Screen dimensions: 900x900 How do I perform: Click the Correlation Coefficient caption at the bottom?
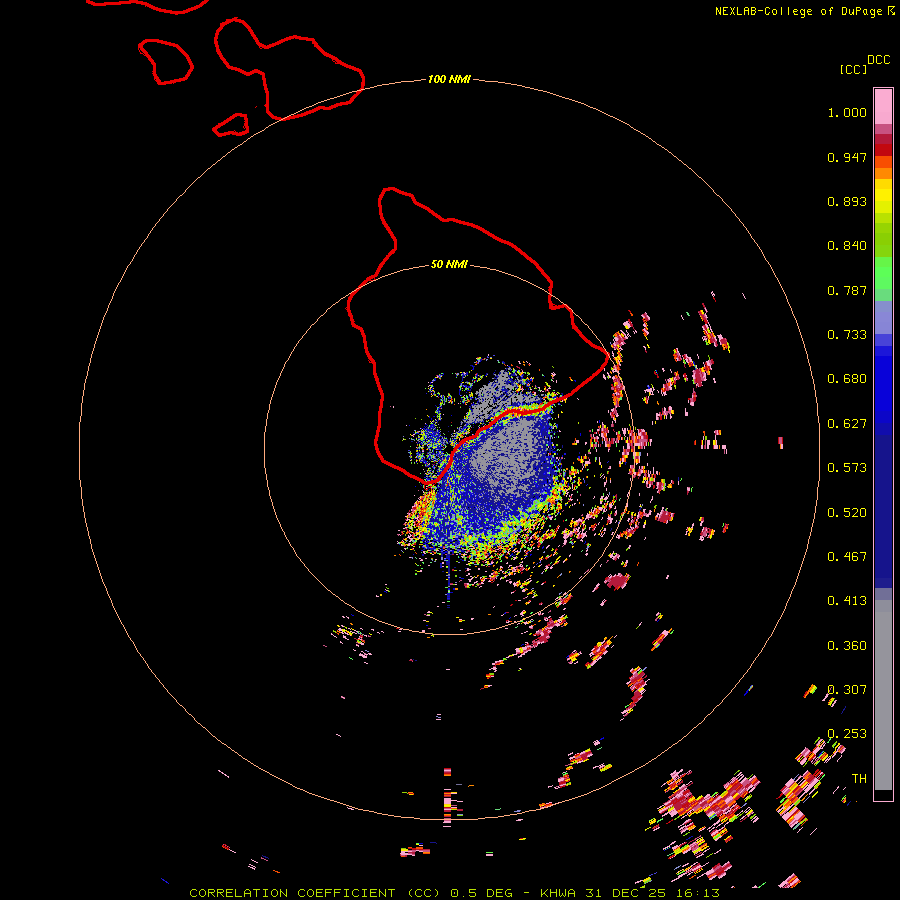tap(454, 893)
